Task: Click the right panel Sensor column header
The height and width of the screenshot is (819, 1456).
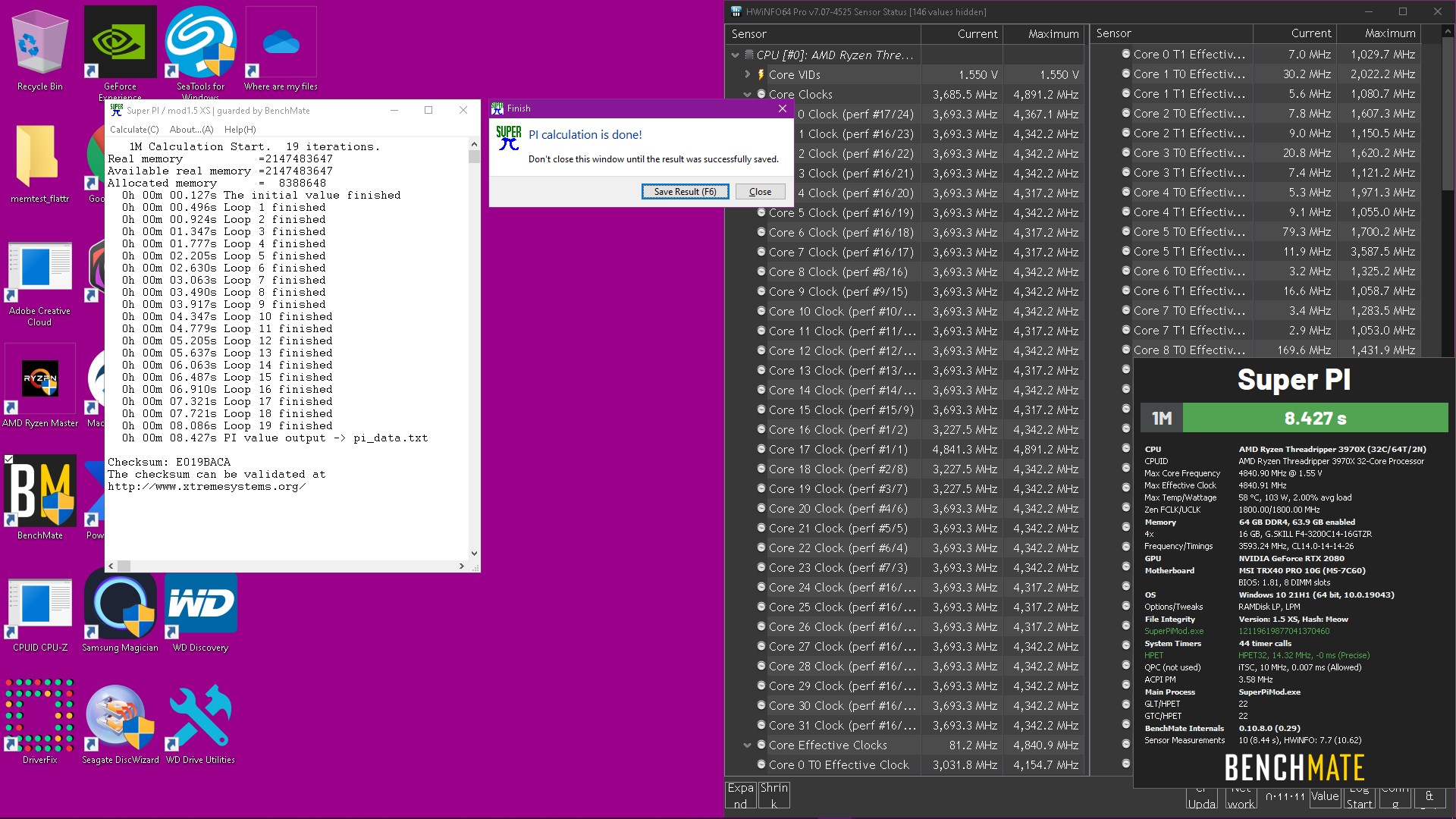Action: click(1172, 33)
